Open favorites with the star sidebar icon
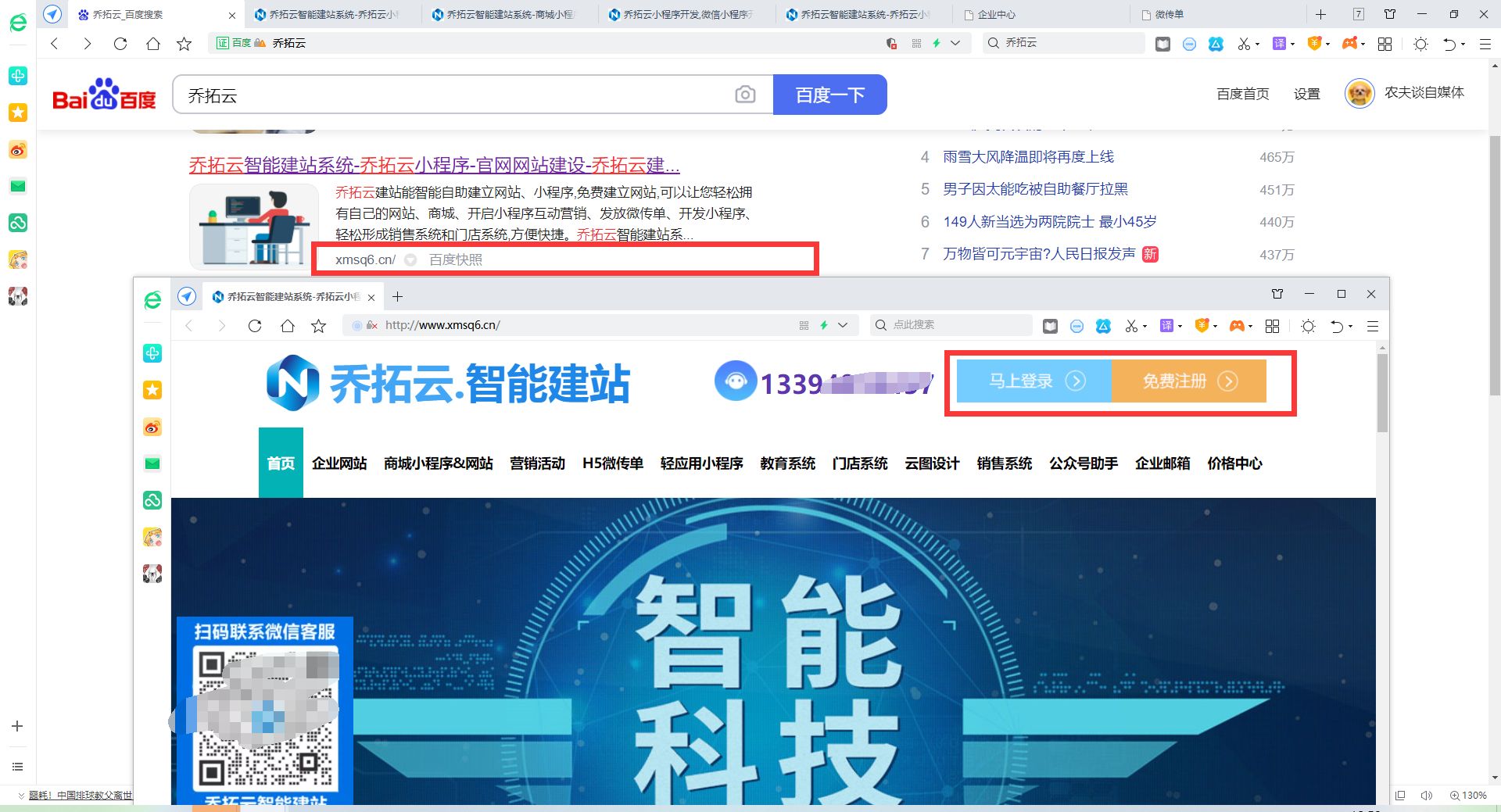Viewport: 1501px width, 812px height. (17, 113)
